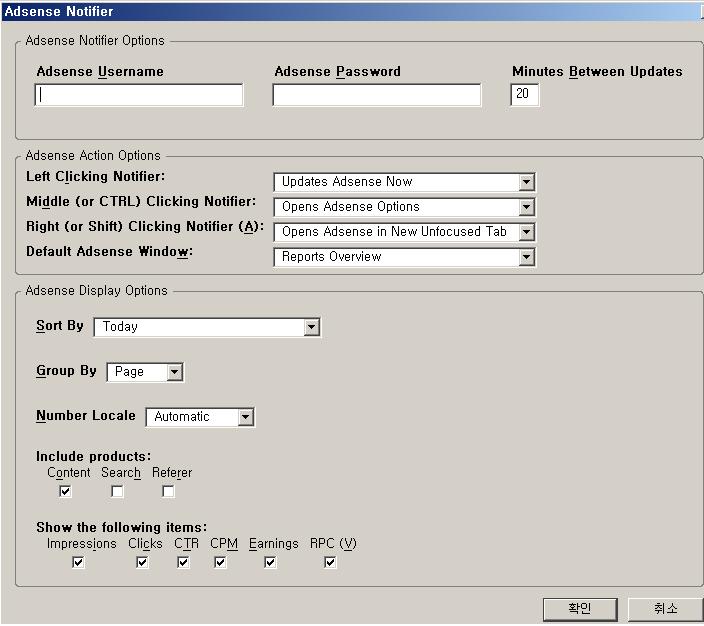The width and height of the screenshot is (704, 626).
Task: Select the Minutes Between Updates box
Action: tap(524, 94)
